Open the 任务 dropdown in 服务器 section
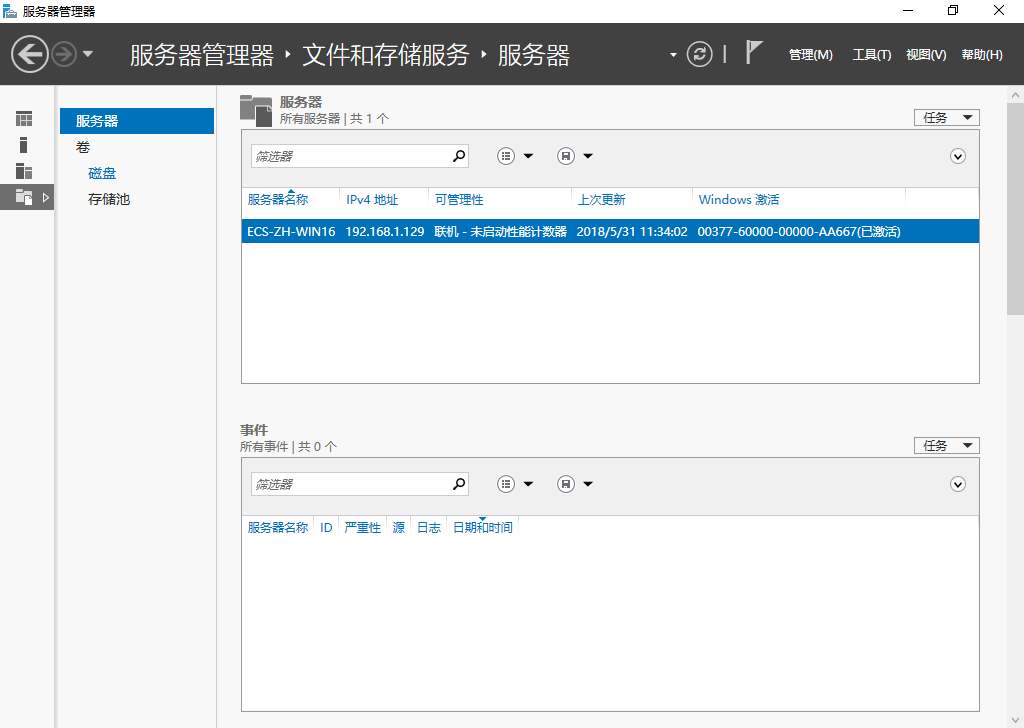 pos(946,118)
